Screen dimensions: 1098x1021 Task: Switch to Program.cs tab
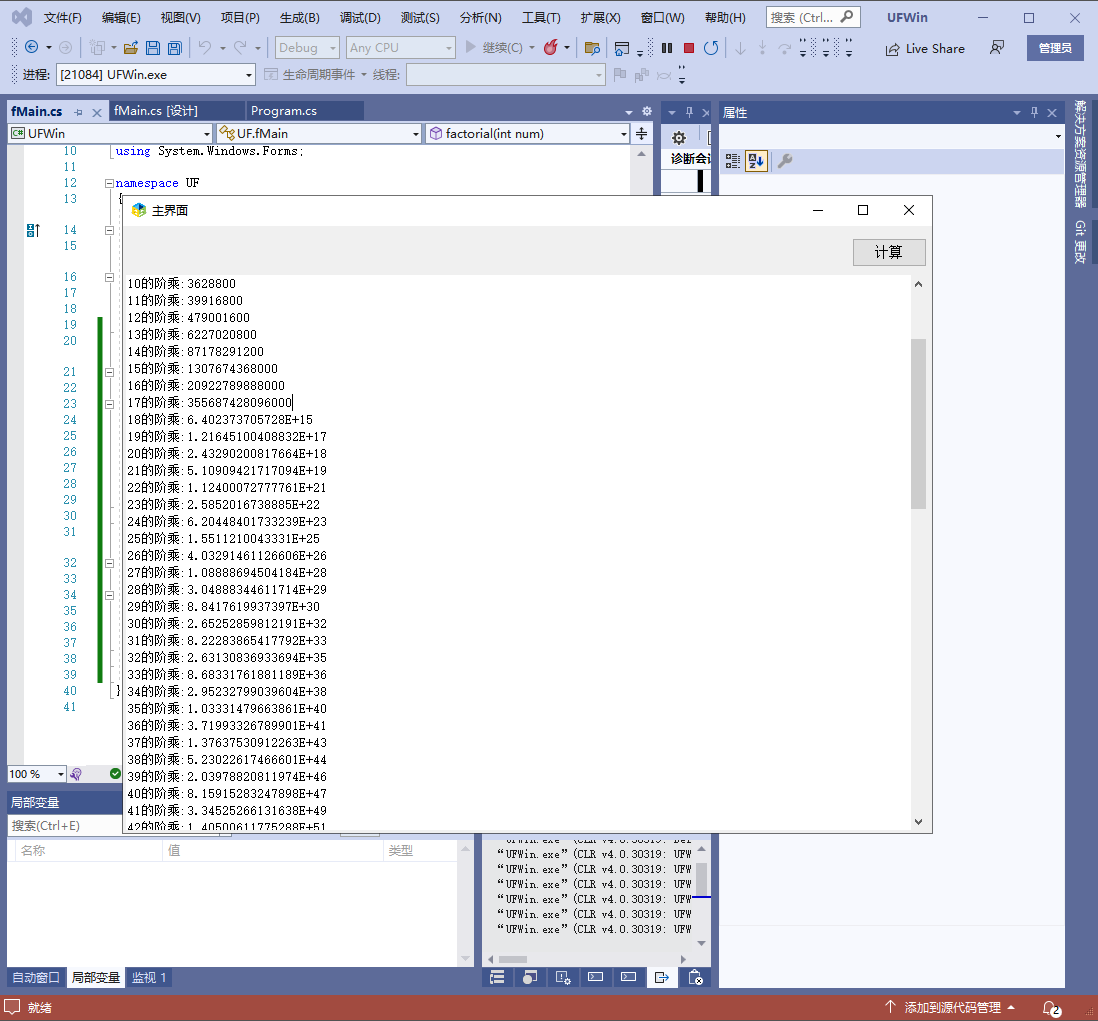point(284,111)
